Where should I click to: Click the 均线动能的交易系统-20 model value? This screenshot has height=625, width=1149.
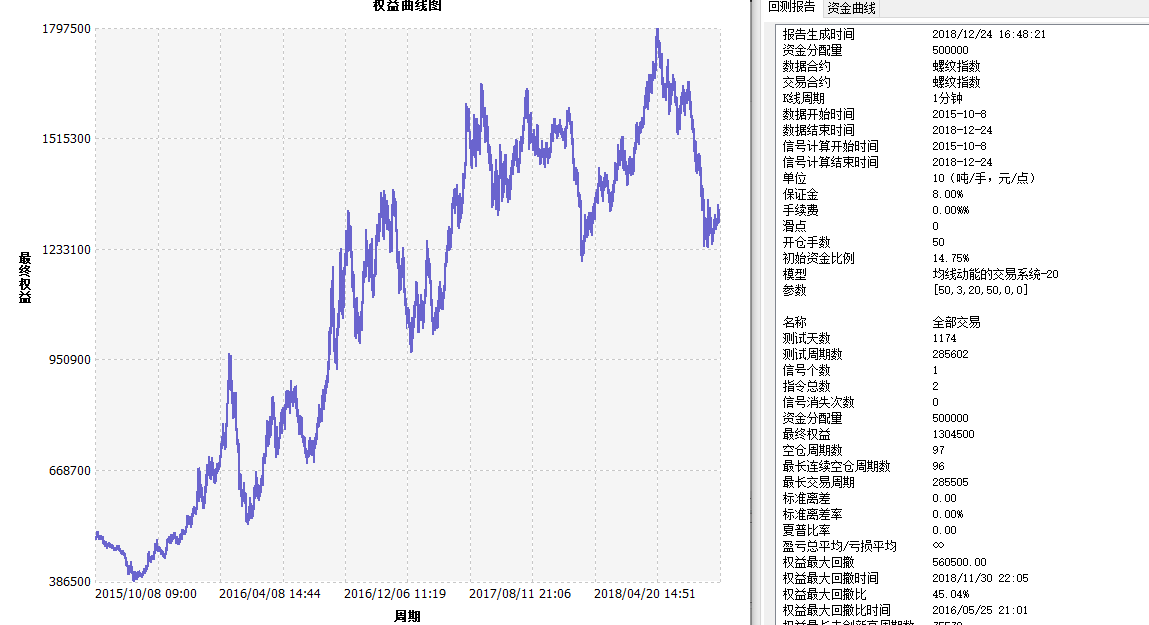click(995, 274)
